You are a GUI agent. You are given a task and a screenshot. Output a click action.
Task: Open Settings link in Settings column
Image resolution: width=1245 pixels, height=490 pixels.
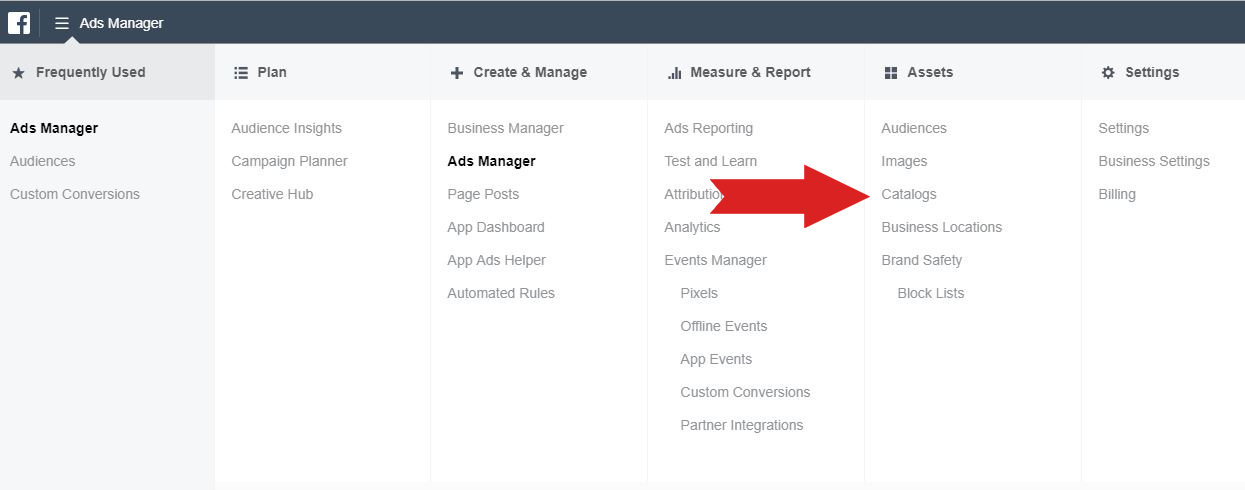1124,128
